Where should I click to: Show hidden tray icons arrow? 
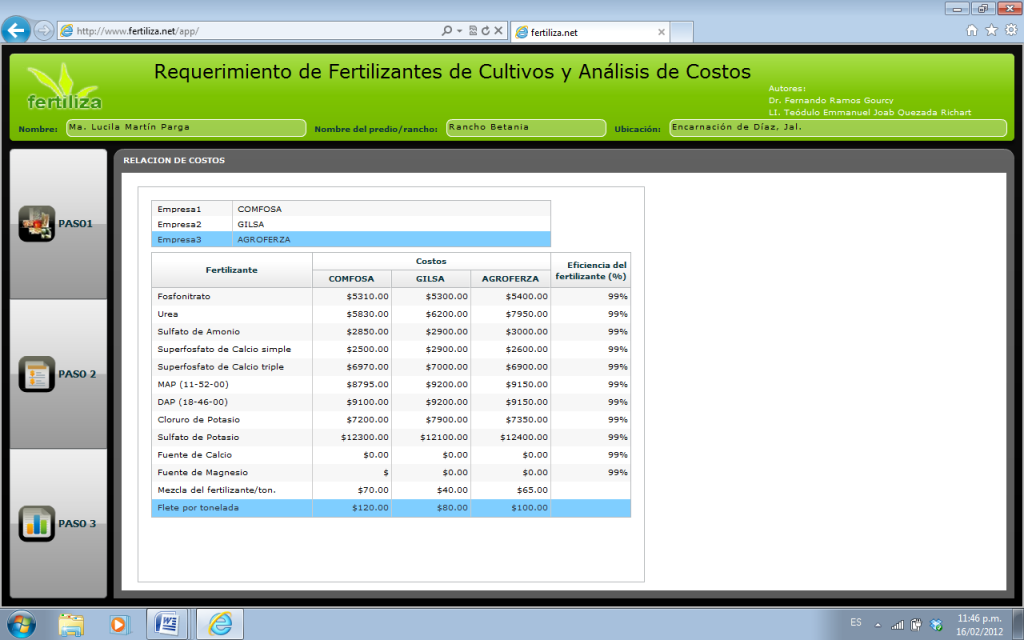click(878, 625)
